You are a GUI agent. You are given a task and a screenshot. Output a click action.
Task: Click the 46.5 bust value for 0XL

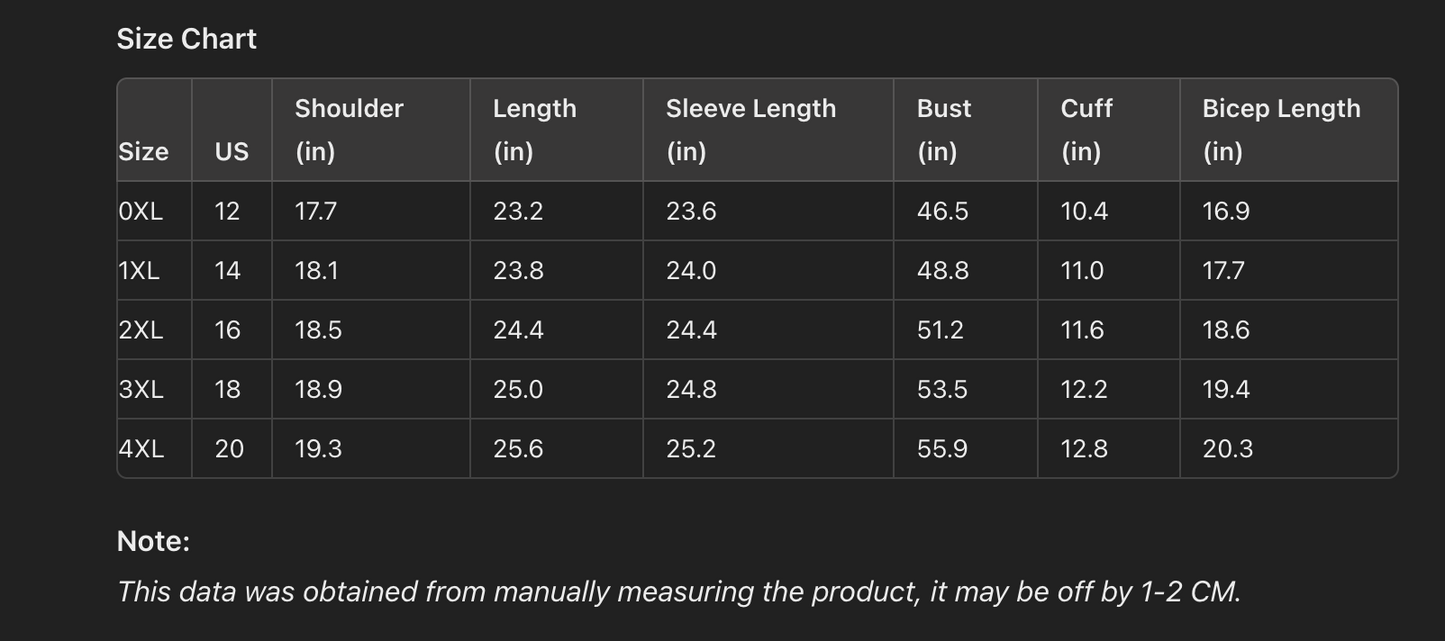pyautogui.click(x=942, y=211)
